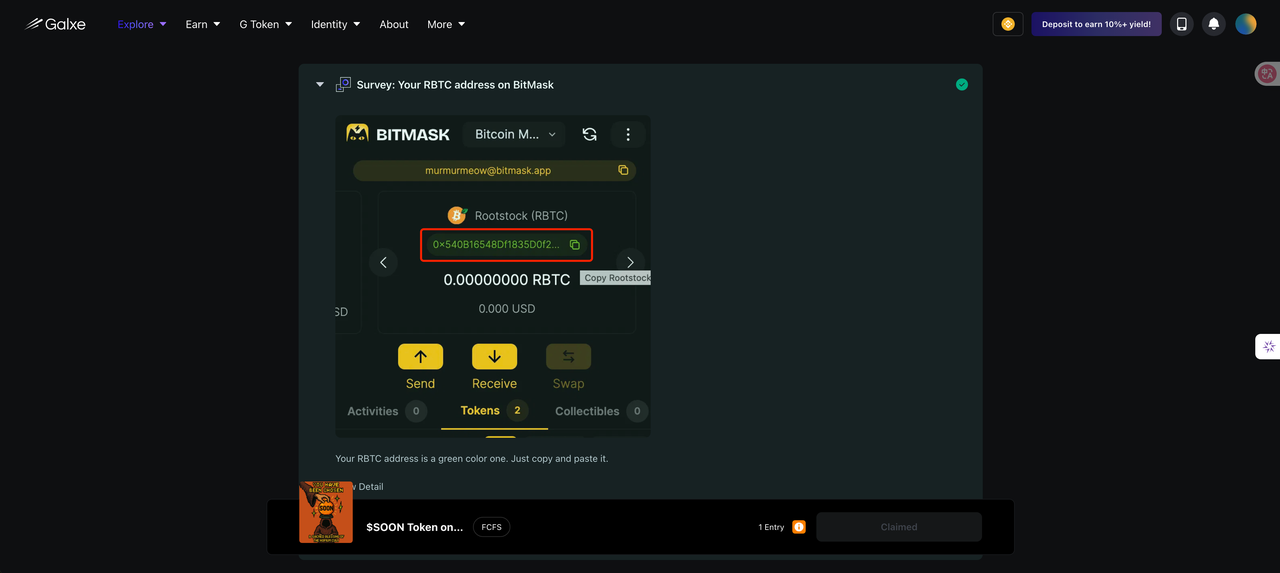
Task: Open the profile avatar menu
Action: pyautogui.click(x=1246, y=24)
